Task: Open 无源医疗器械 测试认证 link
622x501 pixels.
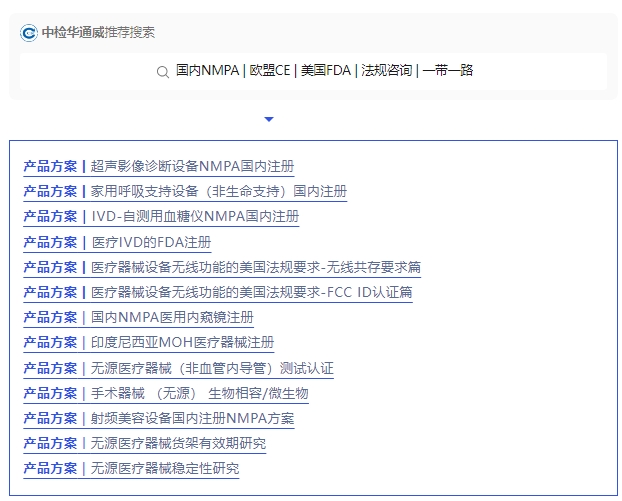Action: (x=212, y=368)
